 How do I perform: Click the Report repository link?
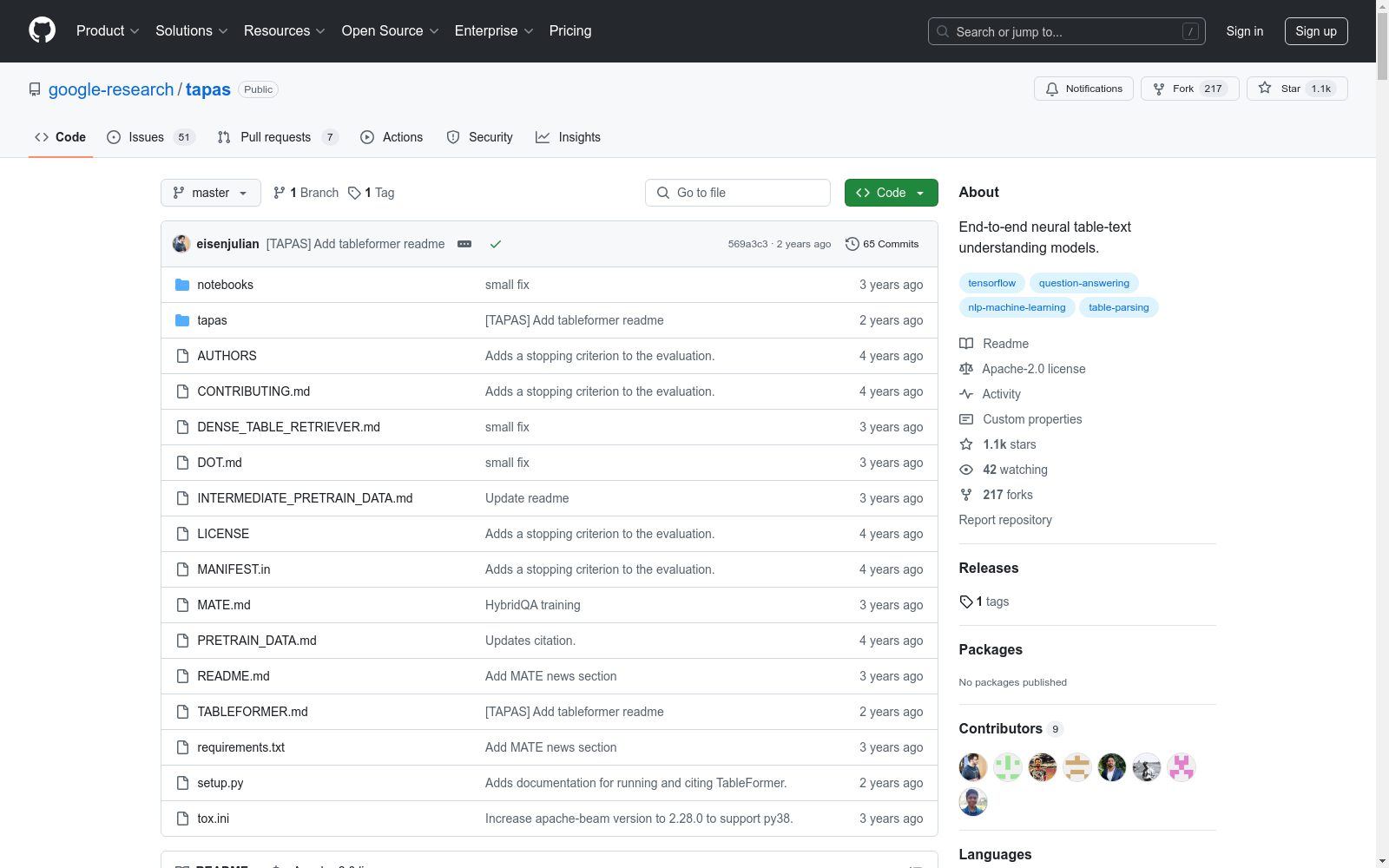[x=1005, y=520]
